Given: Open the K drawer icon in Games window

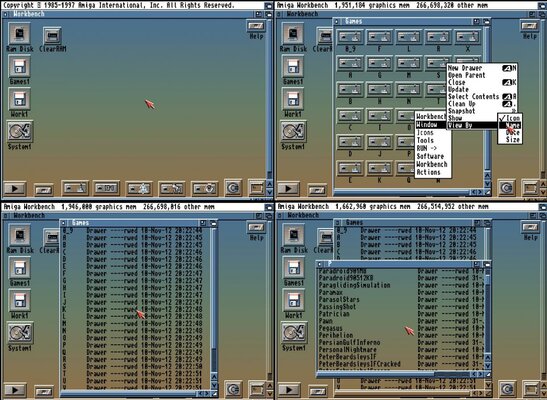Looking at the screenshot, I should pyautogui.click(x=379, y=168).
